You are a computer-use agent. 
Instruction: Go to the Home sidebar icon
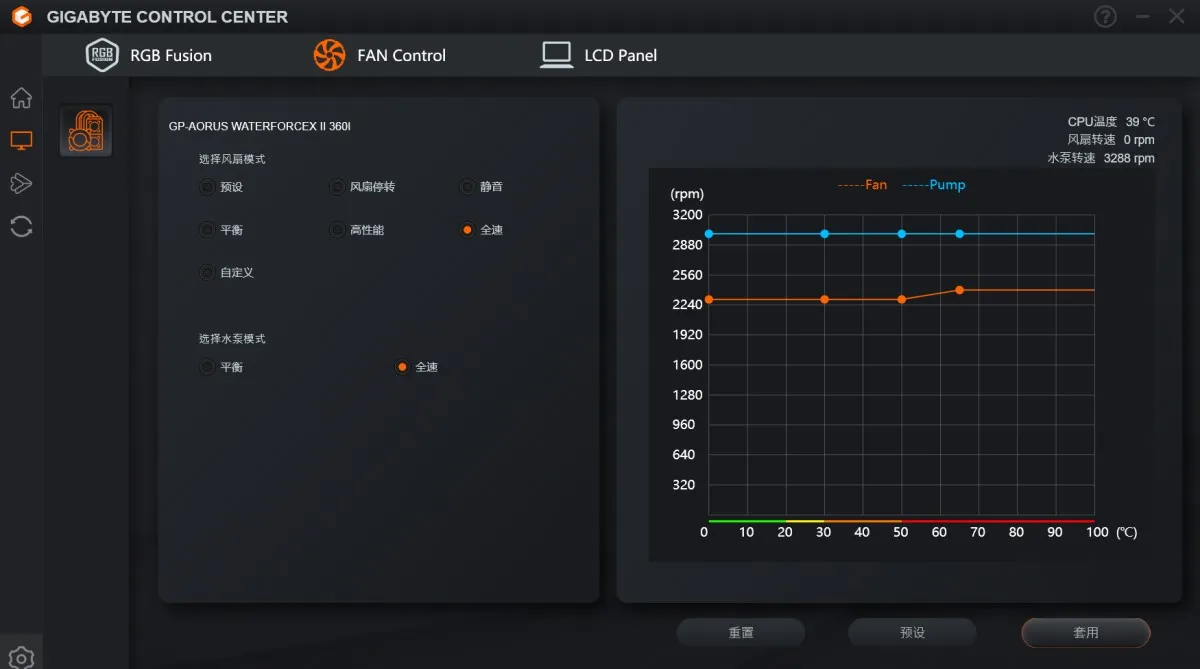pos(21,98)
